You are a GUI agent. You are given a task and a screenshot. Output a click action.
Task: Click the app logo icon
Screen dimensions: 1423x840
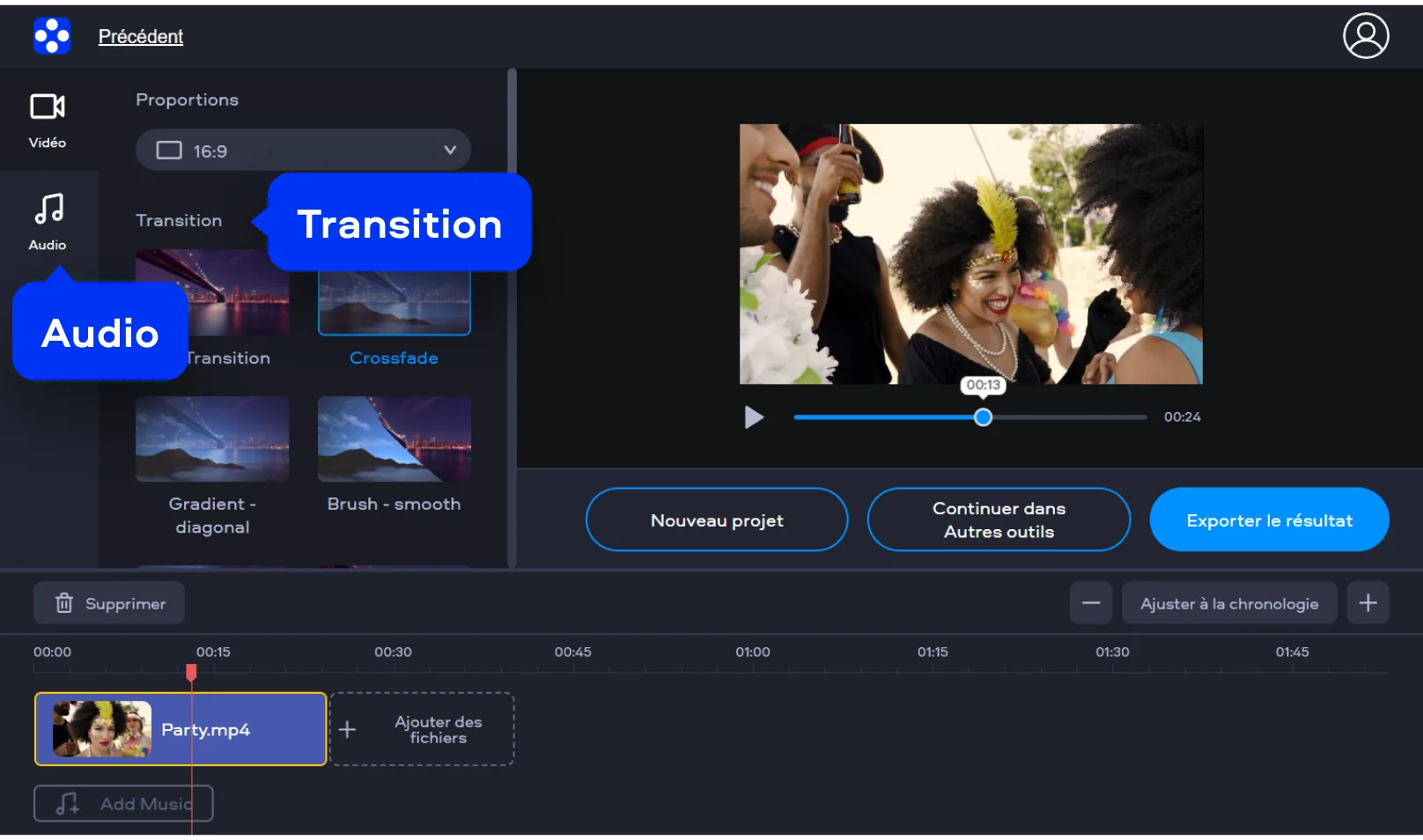pos(52,36)
